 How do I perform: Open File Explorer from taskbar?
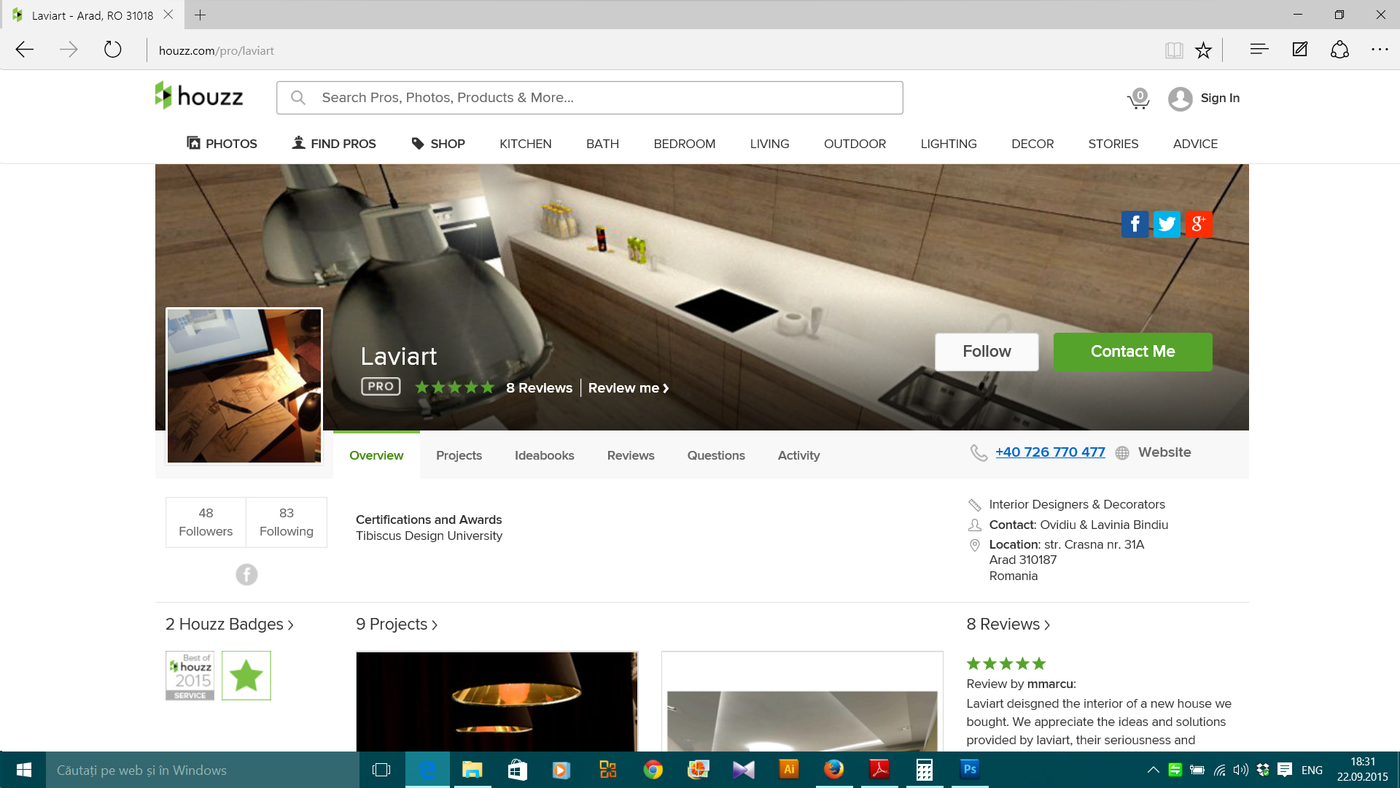coord(472,770)
